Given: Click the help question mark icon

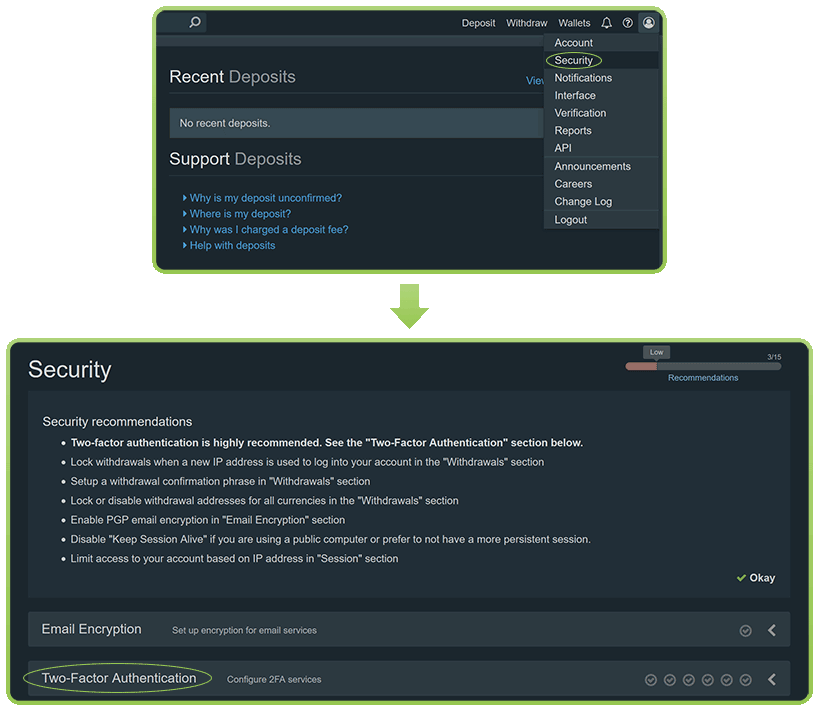Looking at the screenshot, I should click(628, 23).
